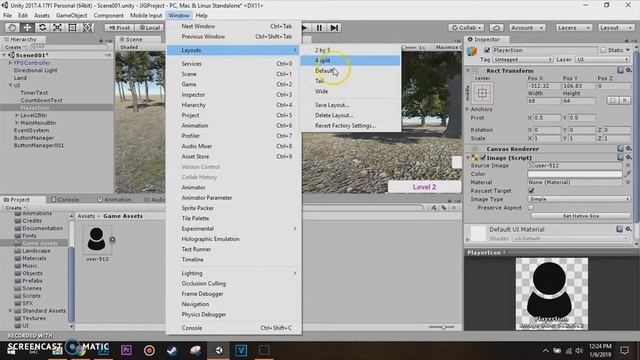Open the cloud services icon
Screen dimensions: 640x360
[496, 28]
